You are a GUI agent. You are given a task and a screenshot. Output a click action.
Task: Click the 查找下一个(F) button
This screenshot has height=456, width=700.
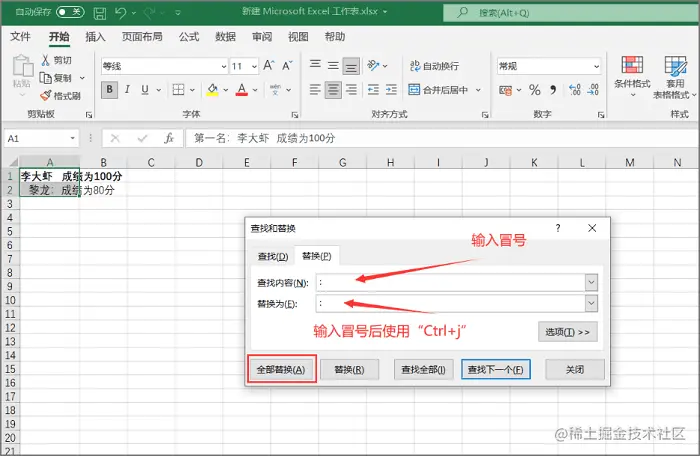(x=496, y=369)
